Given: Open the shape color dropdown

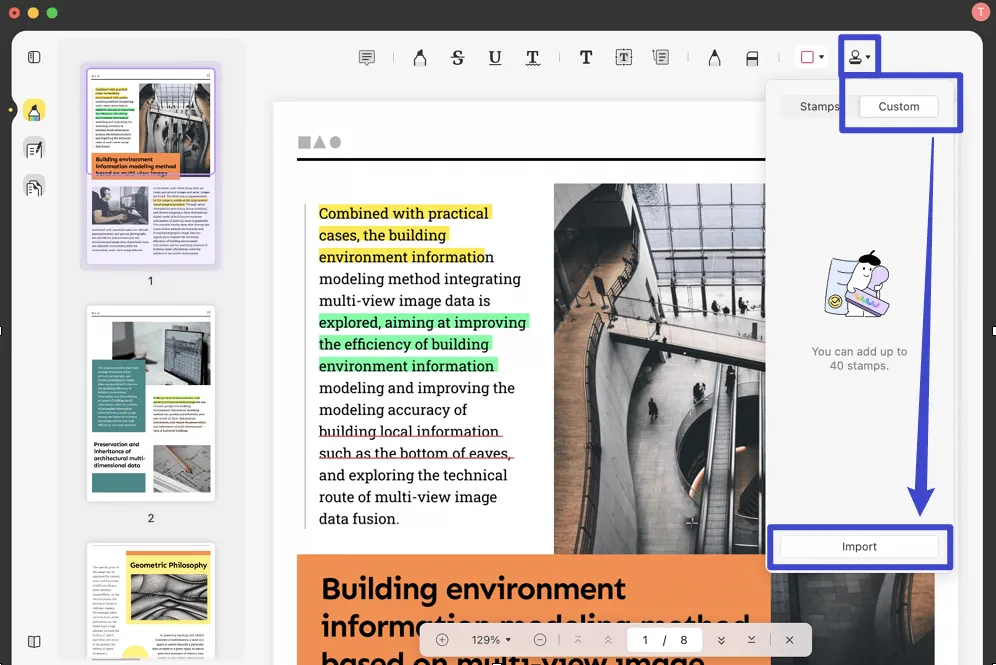Looking at the screenshot, I should pos(811,57).
